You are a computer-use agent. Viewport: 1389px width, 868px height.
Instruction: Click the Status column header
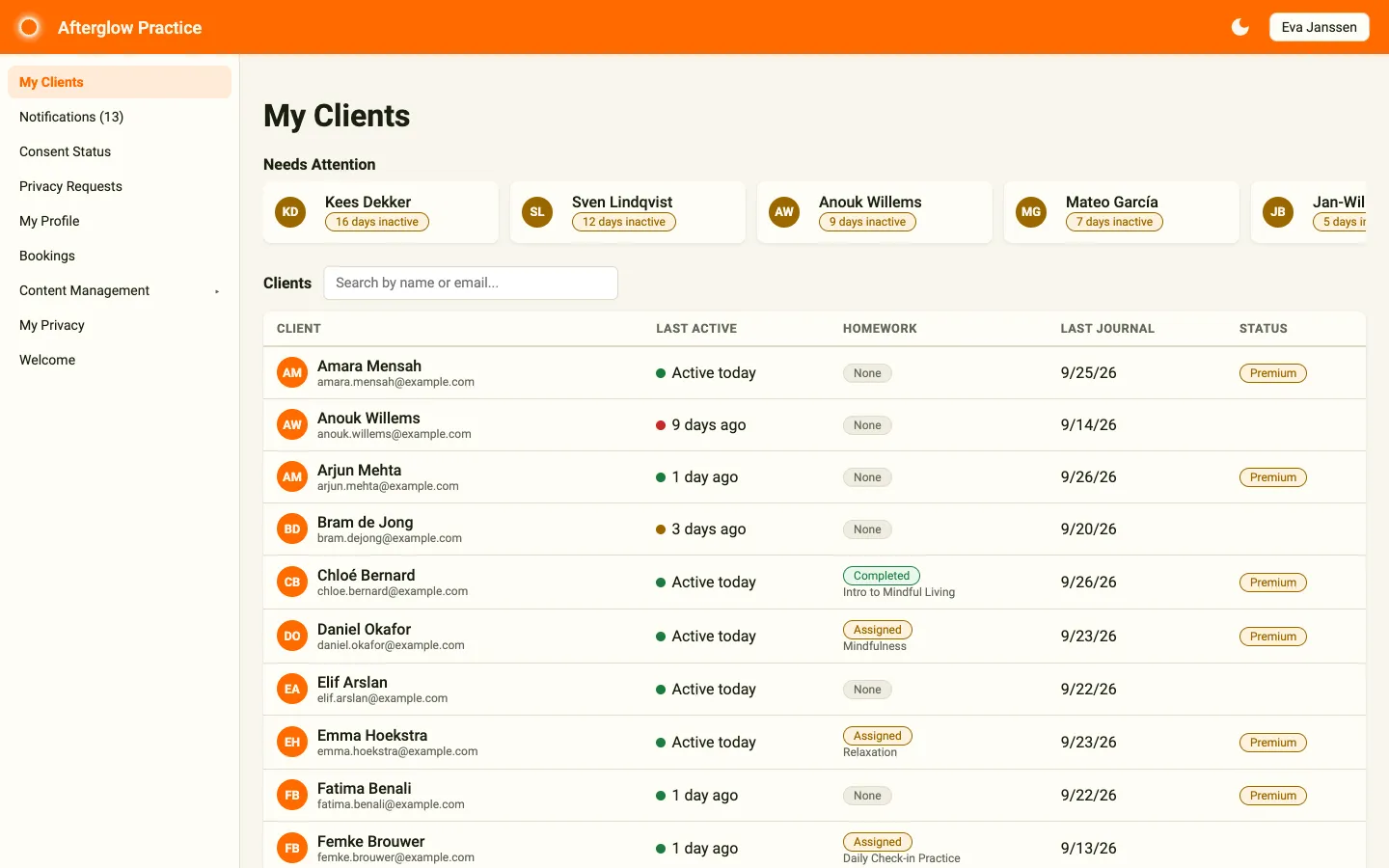(x=1264, y=329)
